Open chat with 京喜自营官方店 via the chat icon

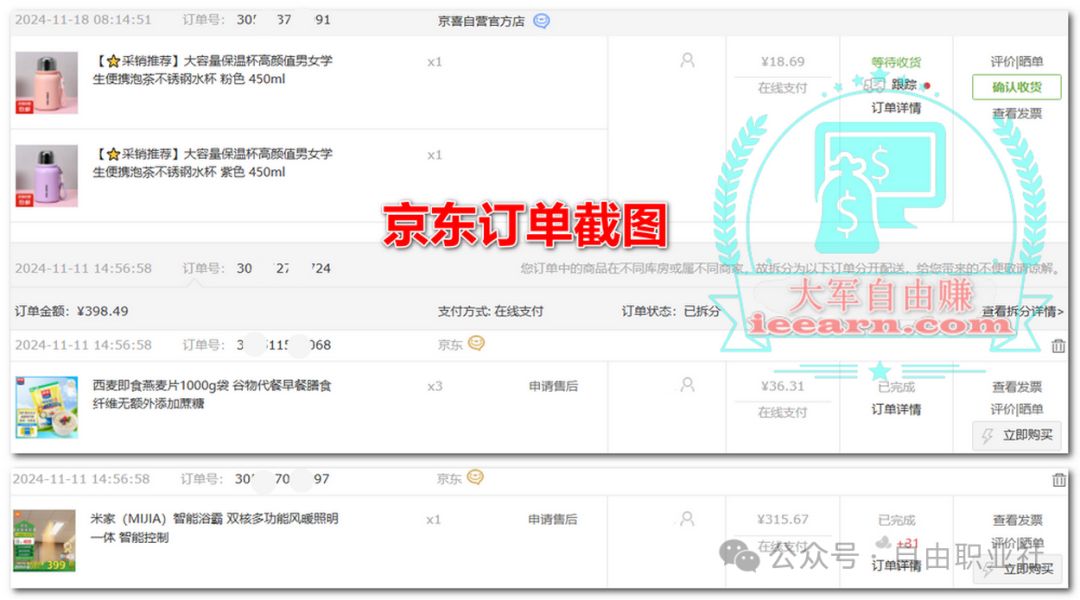tap(541, 21)
